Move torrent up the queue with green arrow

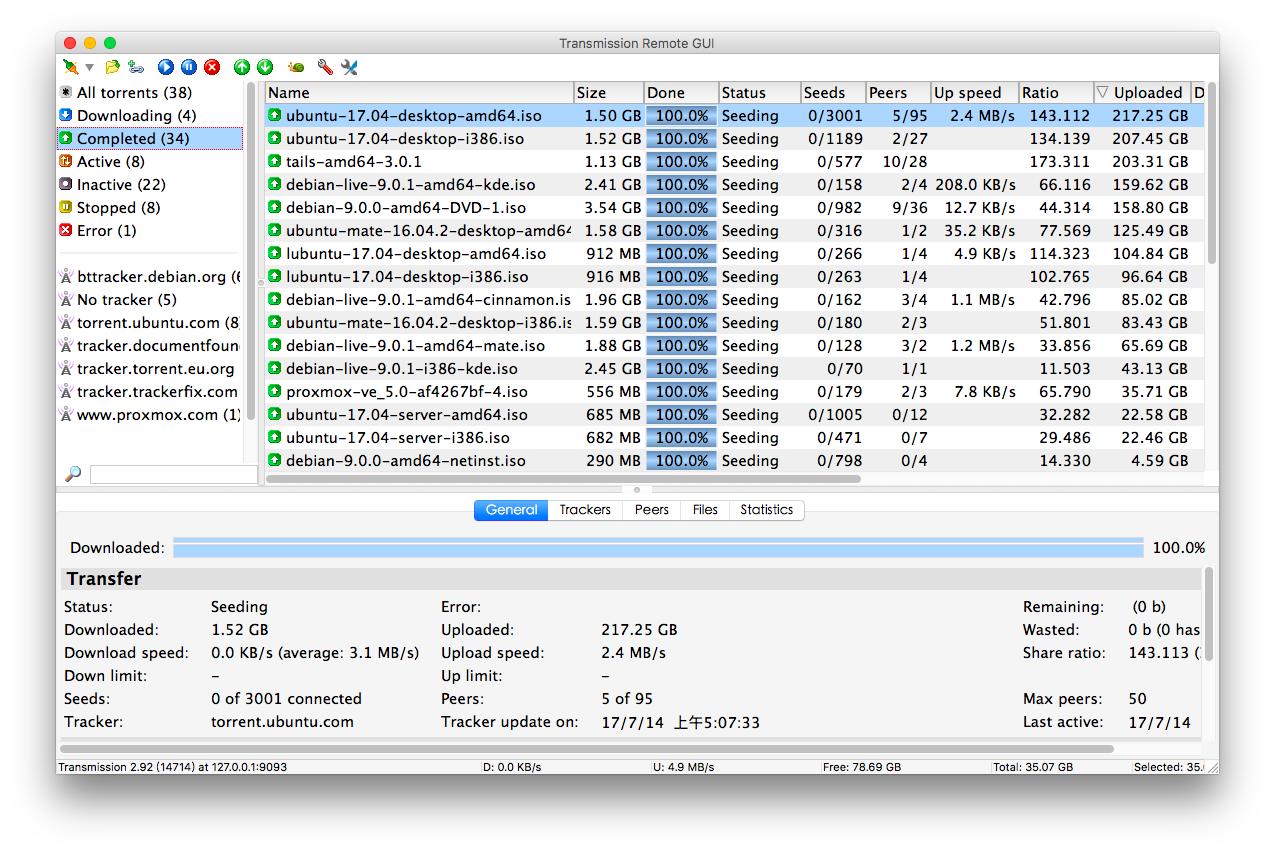pos(242,67)
